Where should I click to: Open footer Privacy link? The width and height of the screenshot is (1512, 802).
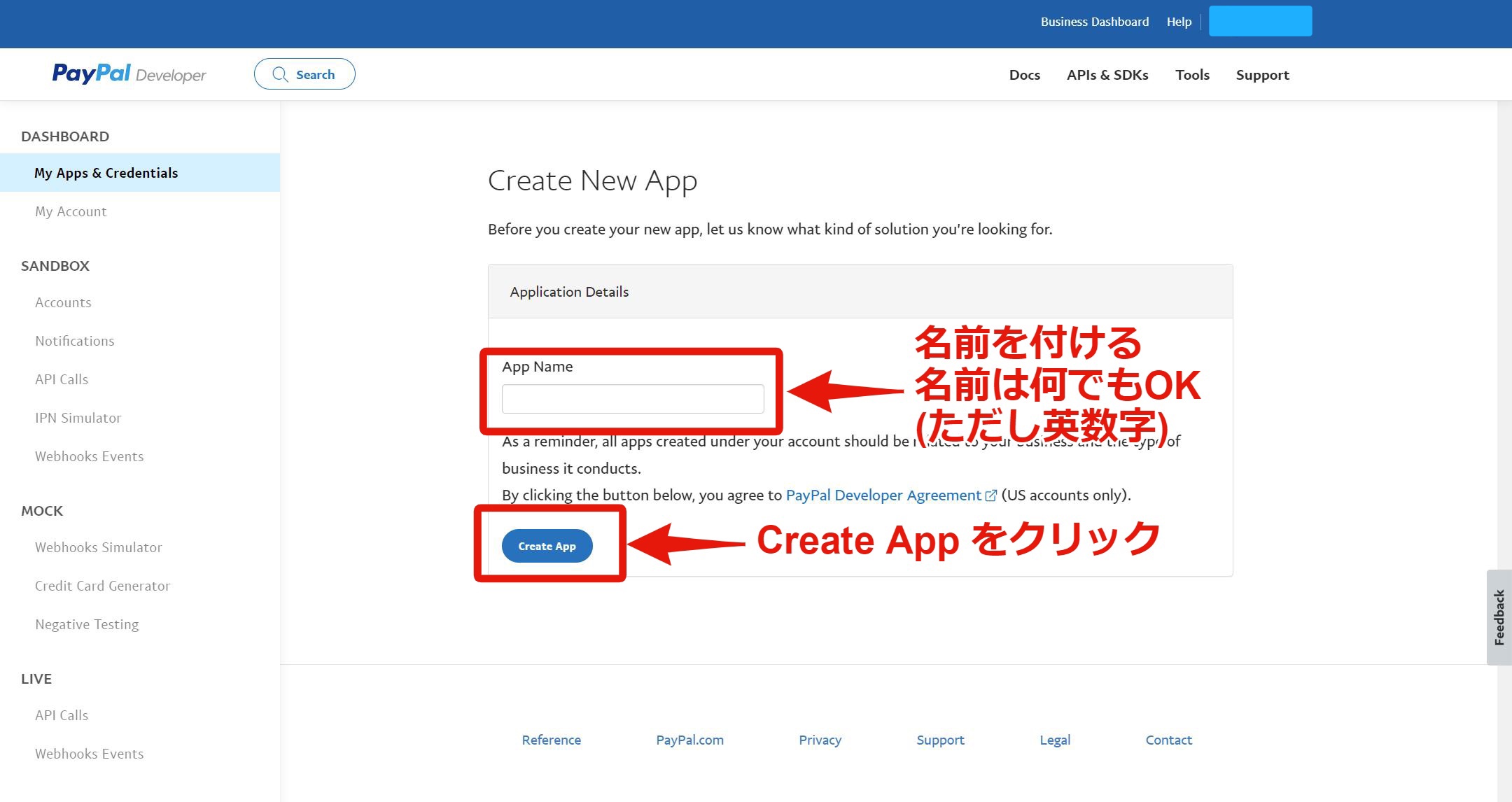[820, 740]
